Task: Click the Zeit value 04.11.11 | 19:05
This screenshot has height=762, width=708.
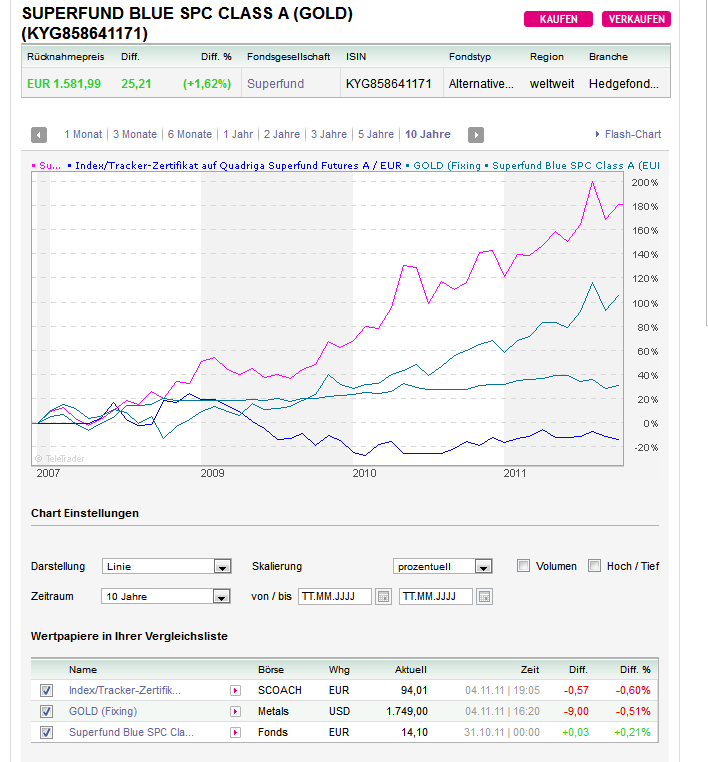Action: pyautogui.click(x=502, y=690)
